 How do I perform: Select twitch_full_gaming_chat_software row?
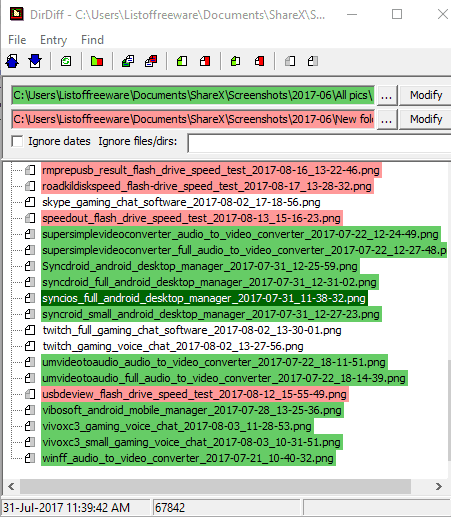(192, 330)
